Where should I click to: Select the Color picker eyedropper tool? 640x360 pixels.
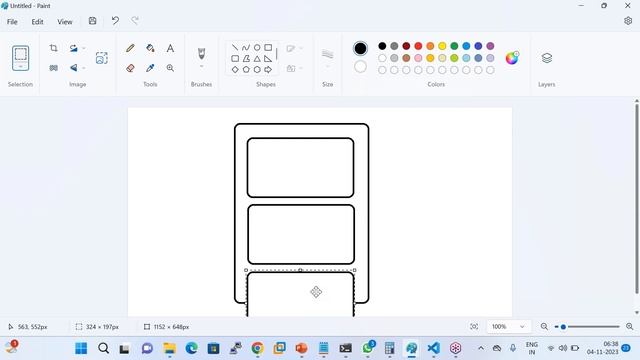[x=150, y=68]
